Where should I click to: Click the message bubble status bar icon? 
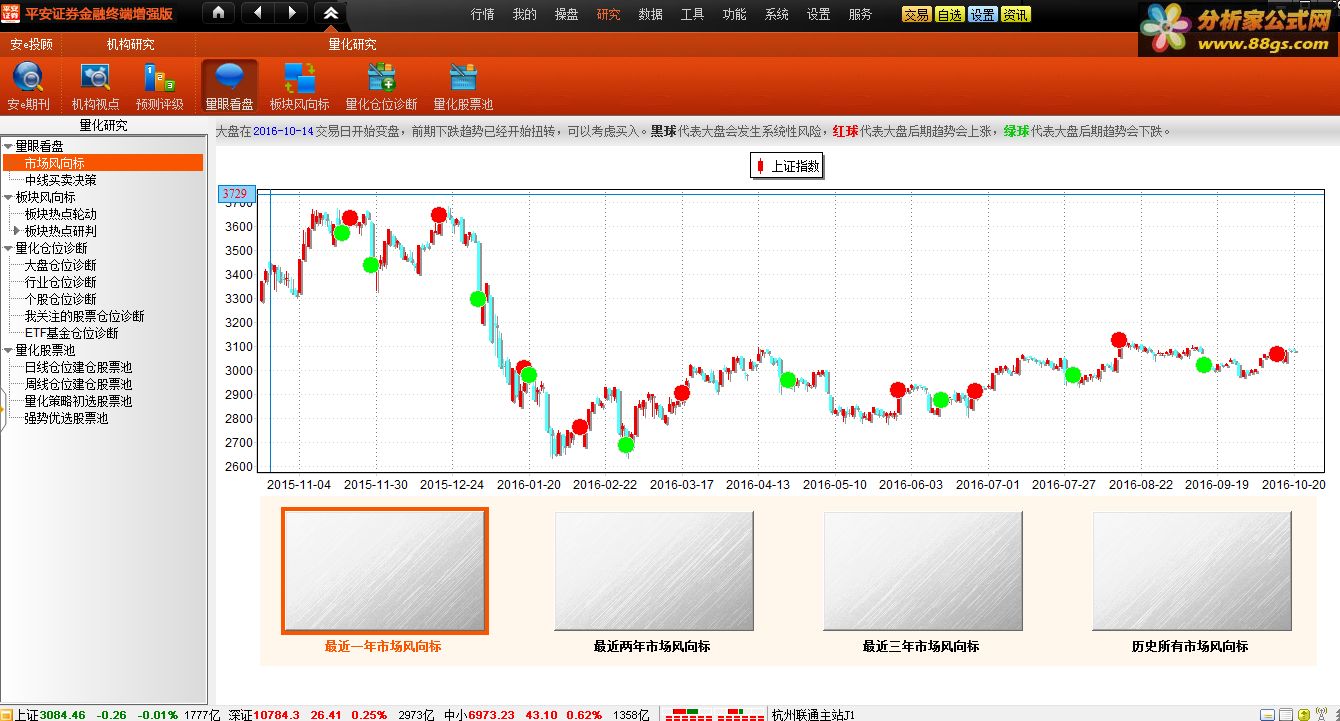1267,715
